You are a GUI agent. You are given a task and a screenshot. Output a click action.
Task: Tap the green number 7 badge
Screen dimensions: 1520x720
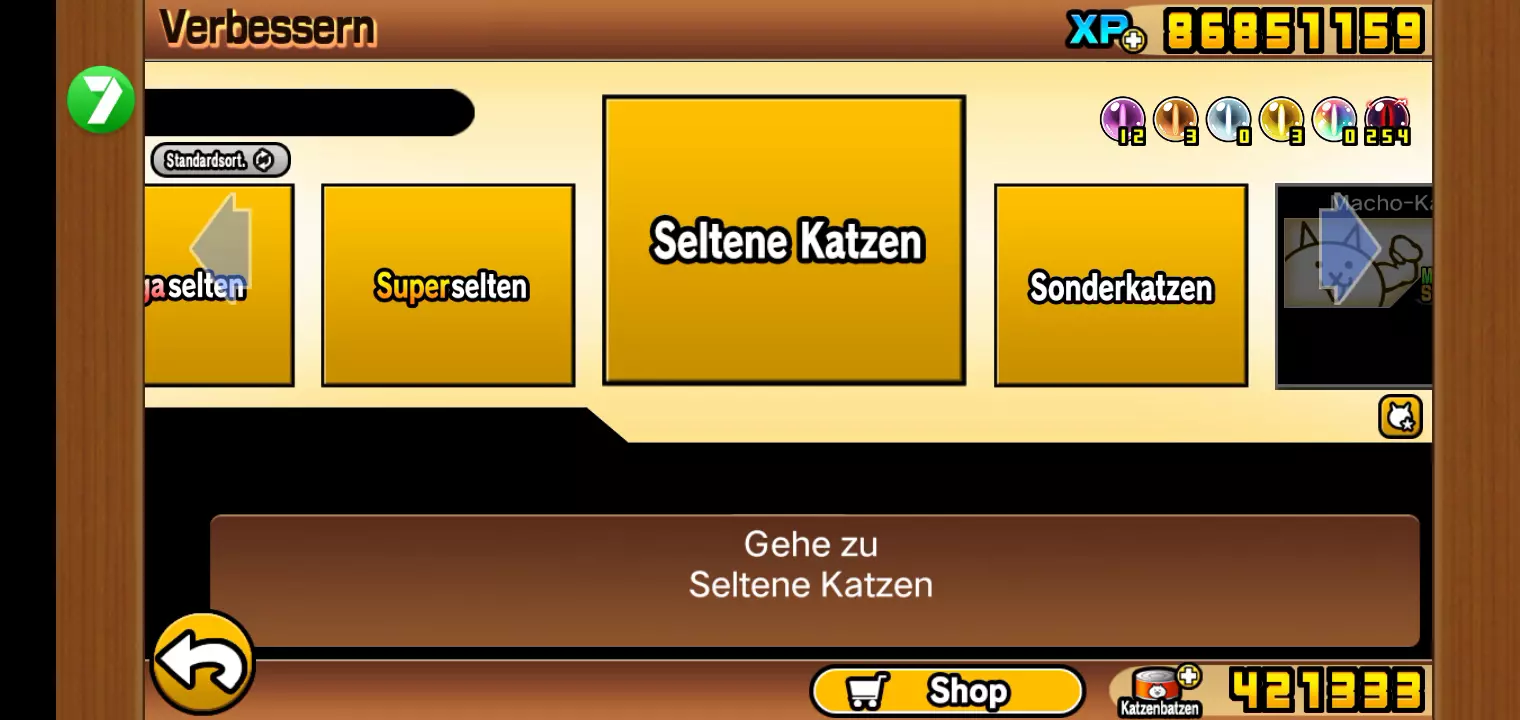pyautogui.click(x=101, y=99)
